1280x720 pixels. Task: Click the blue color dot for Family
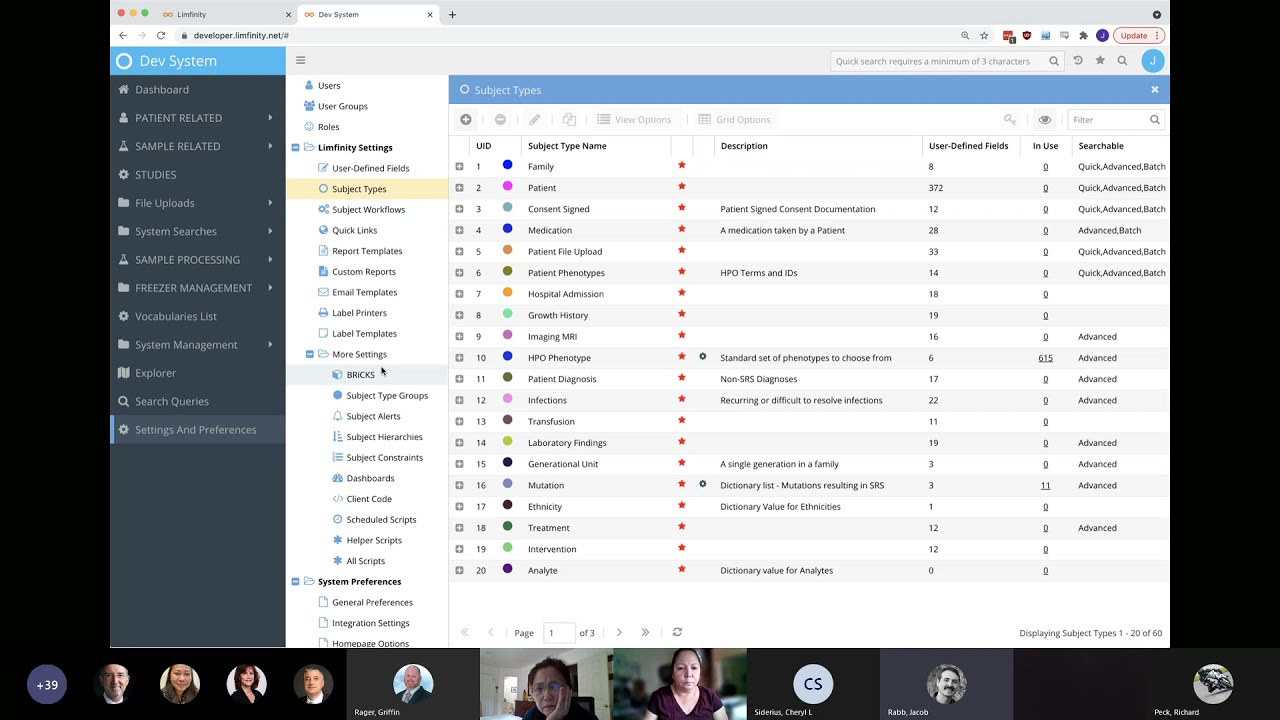coord(507,165)
